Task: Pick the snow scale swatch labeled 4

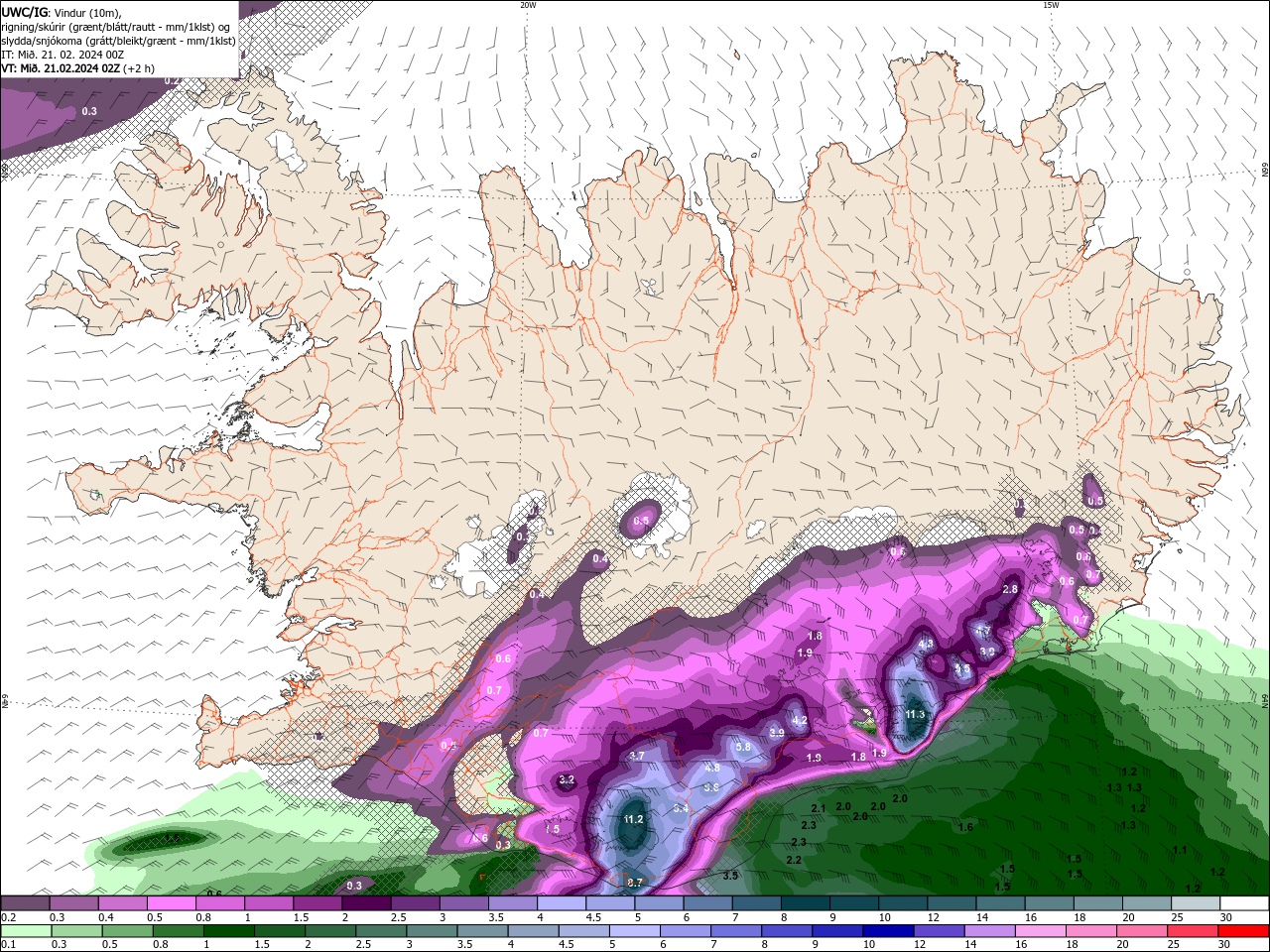Action: (x=560, y=903)
